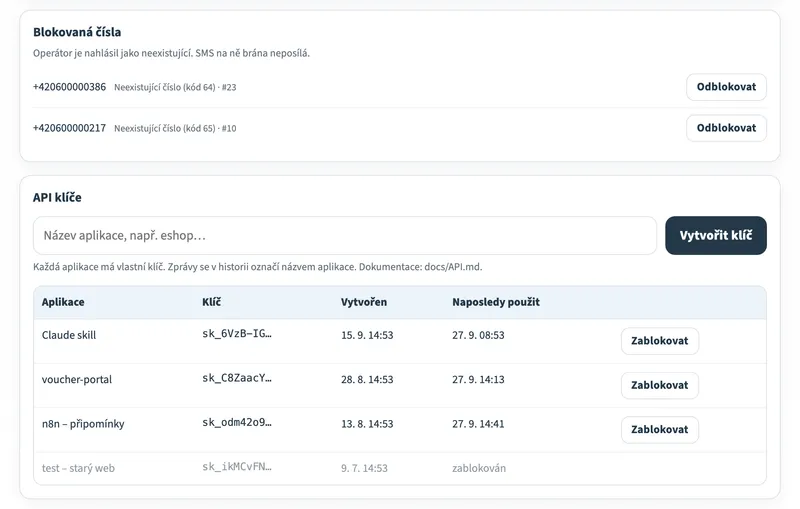Viewport: 800px width, 509px height.
Task: Select the voucher-portal application name
Action: [77, 379]
